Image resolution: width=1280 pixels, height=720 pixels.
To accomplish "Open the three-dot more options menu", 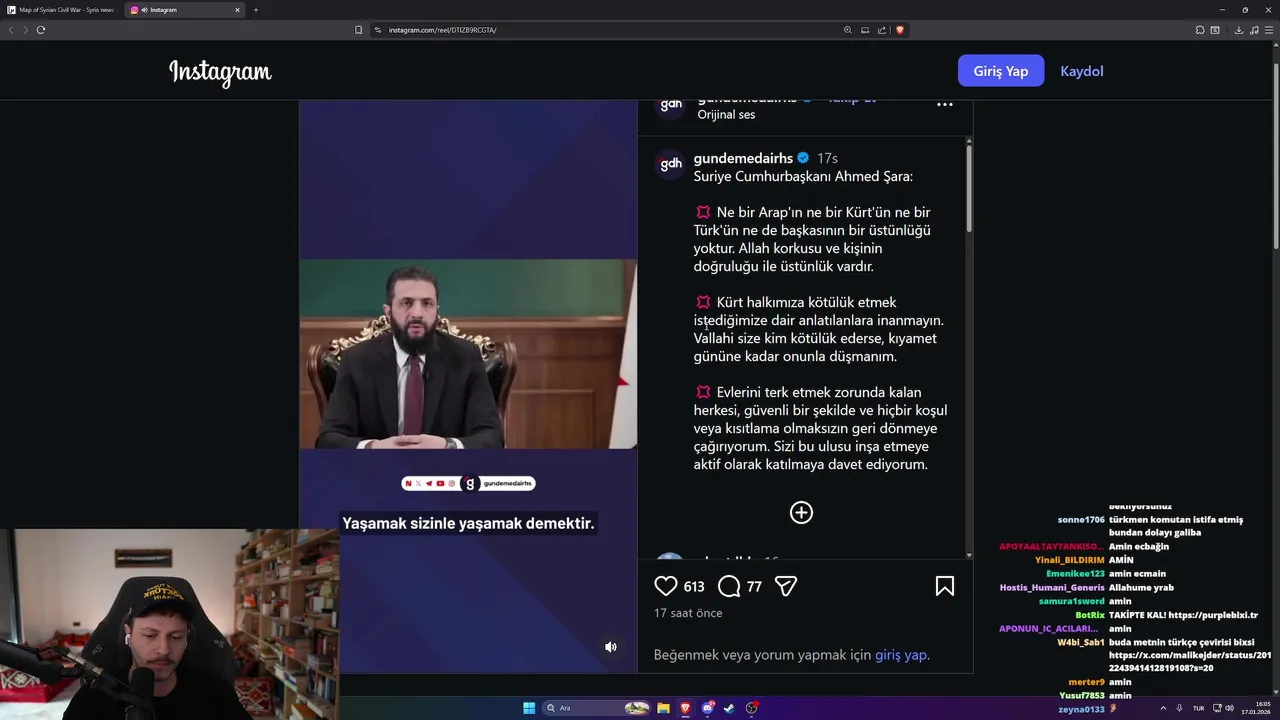I will pos(944,104).
